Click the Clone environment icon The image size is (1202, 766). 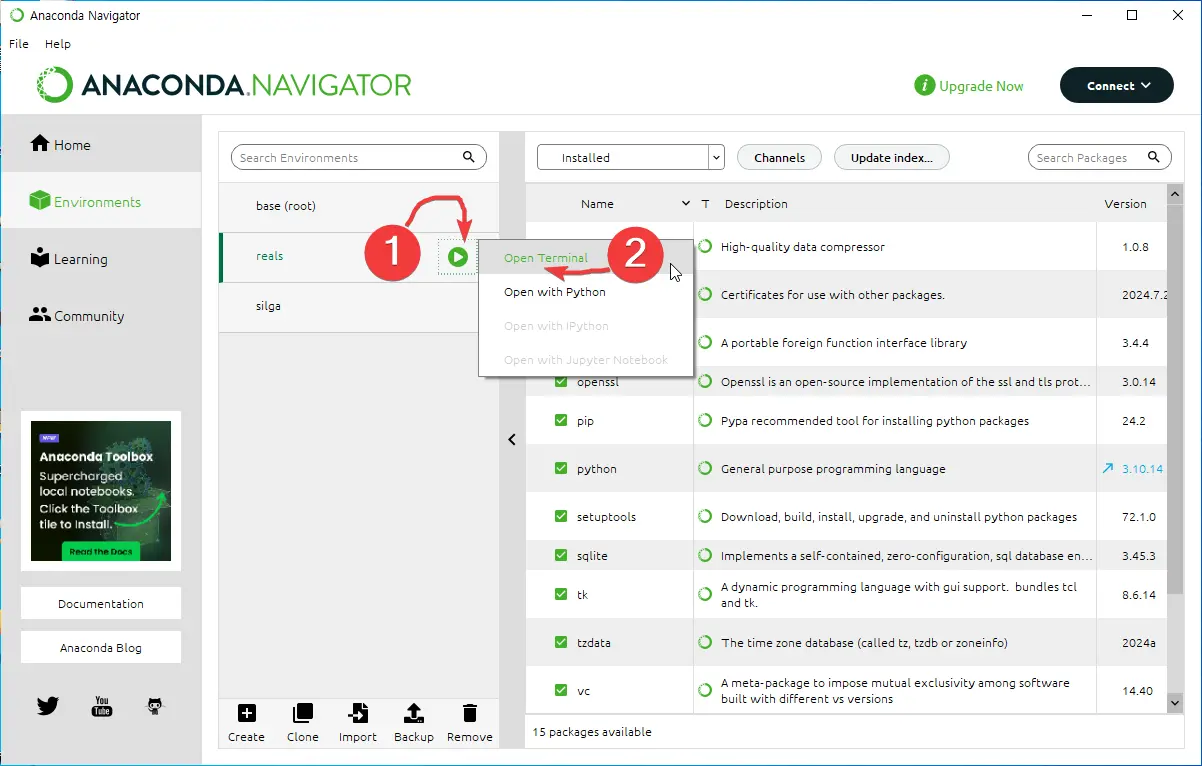point(302,713)
